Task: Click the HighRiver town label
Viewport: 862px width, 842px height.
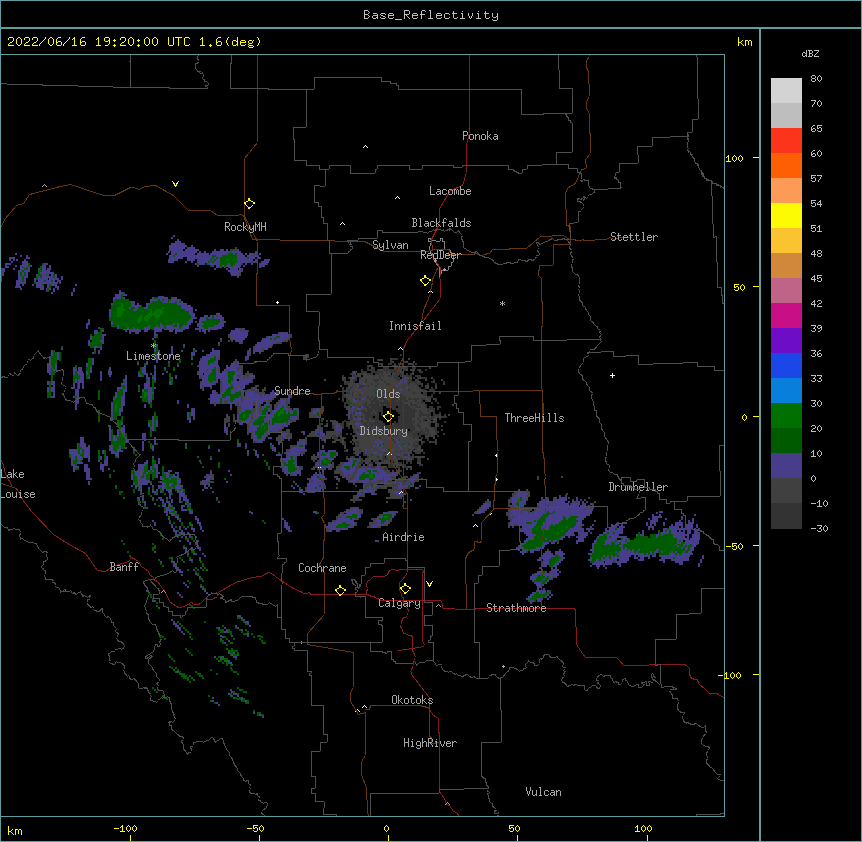Action: (430, 743)
